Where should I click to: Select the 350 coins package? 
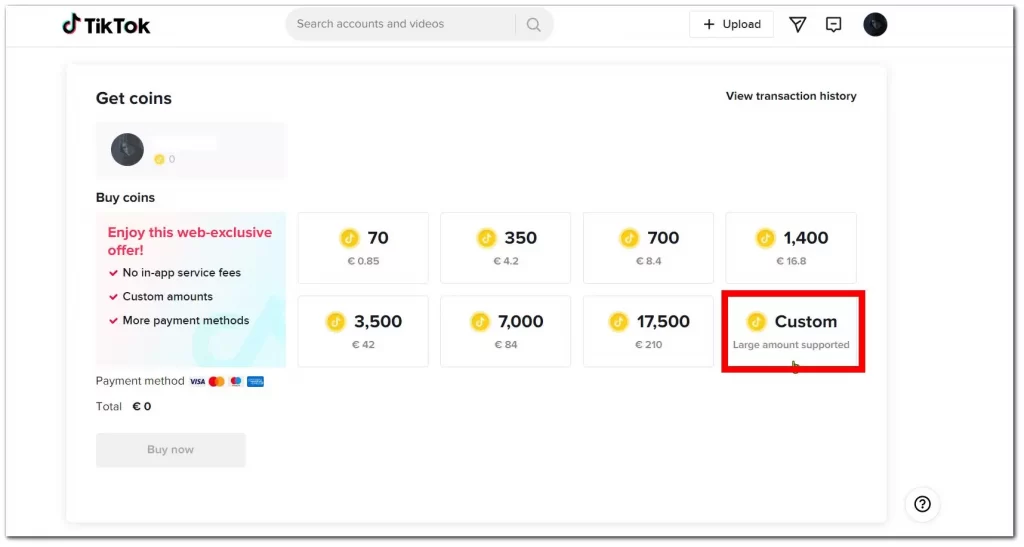click(505, 248)
